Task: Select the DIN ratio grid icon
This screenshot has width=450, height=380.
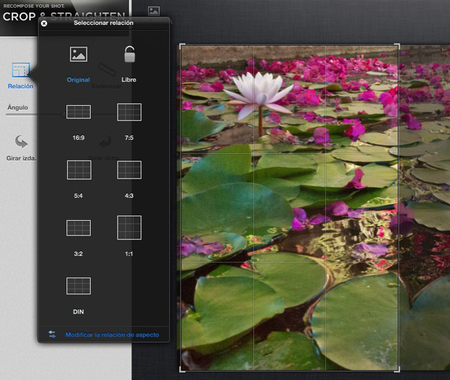Action: 78,286
